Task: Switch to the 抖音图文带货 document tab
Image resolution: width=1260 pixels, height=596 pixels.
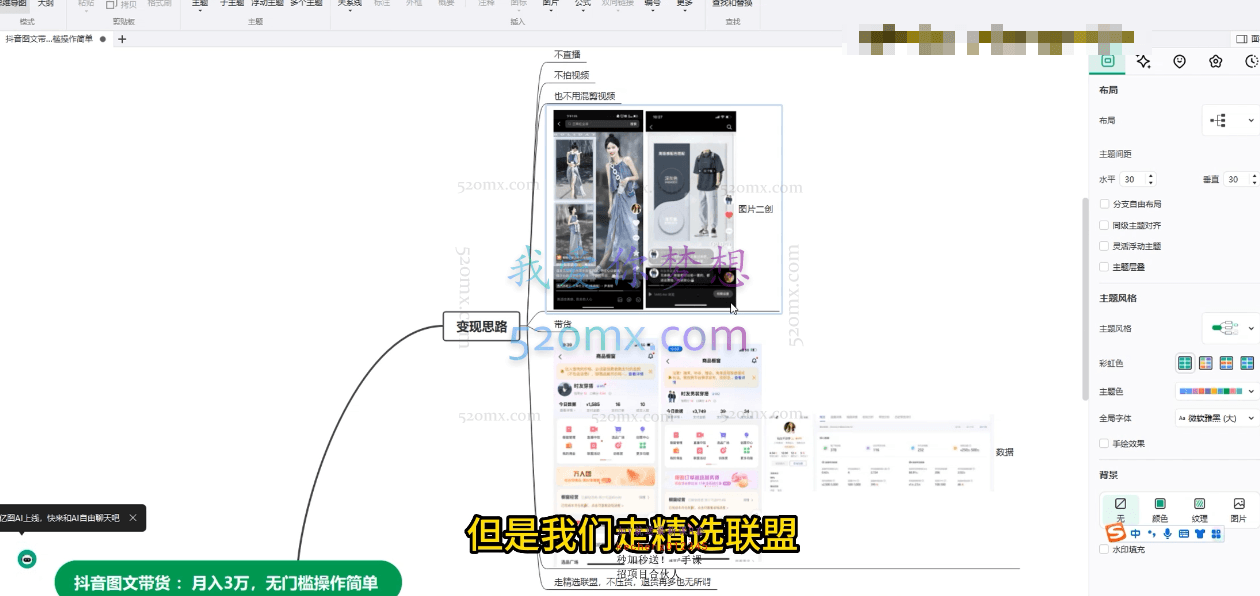Action: (49, 39)
